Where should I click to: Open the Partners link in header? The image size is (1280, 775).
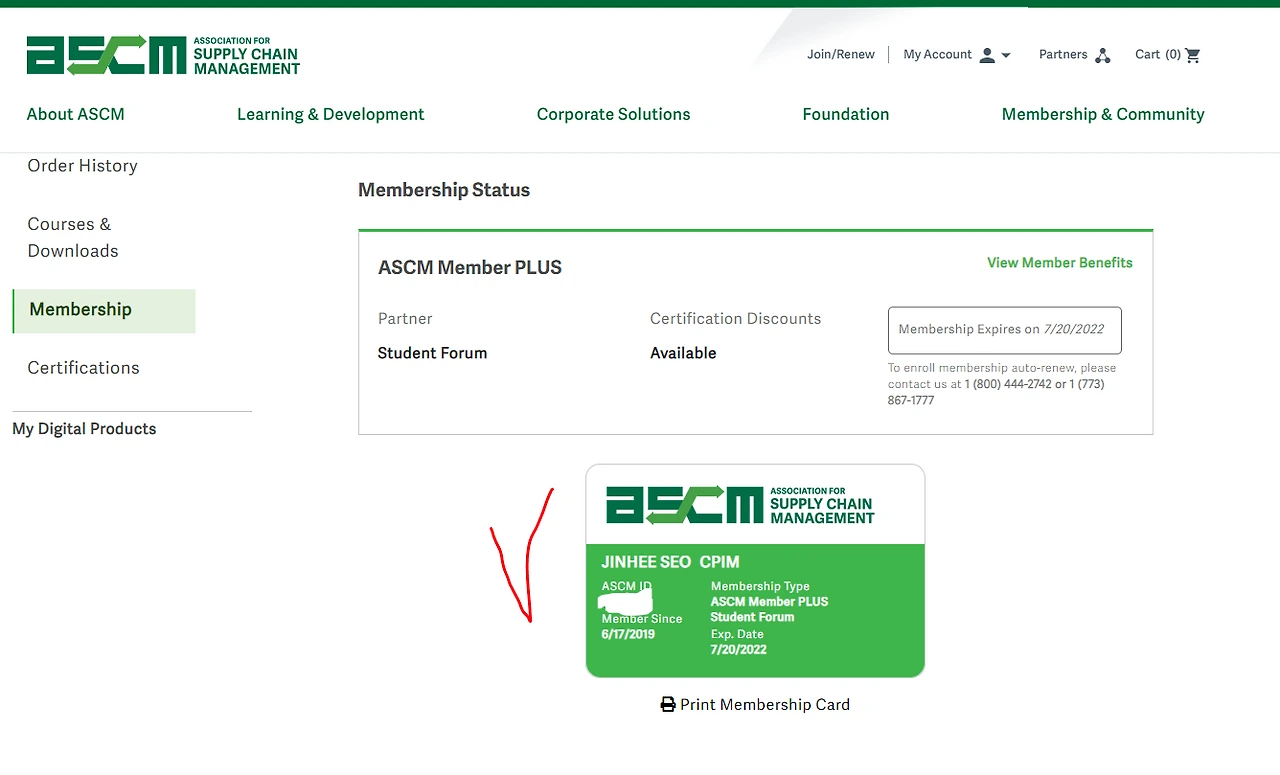tap(1063, 55)
